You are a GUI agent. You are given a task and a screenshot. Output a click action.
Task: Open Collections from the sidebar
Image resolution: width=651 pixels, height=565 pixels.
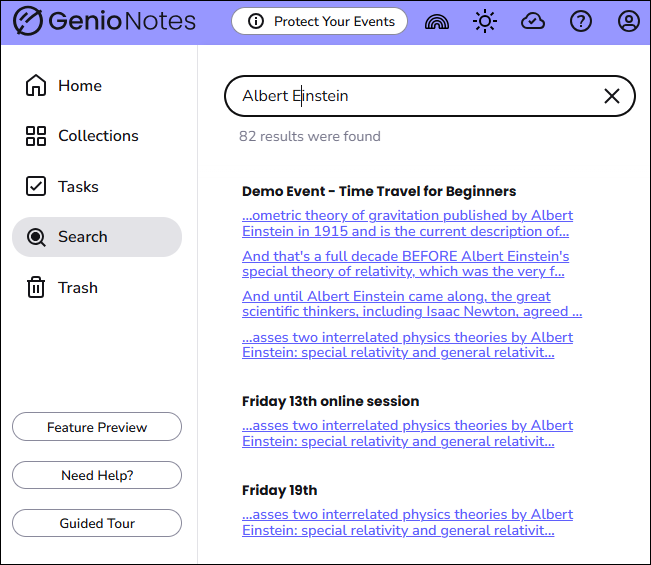[x=97, y=136]
